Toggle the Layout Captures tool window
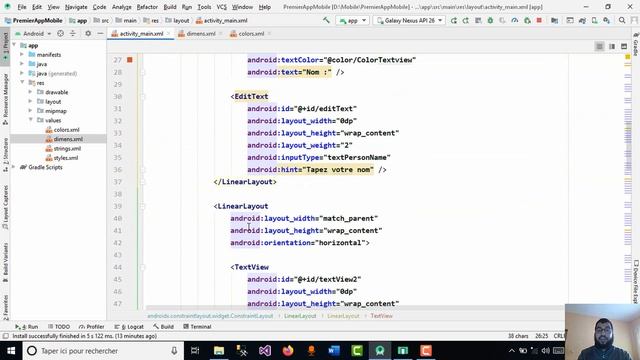The height and width of the screenshot is (360, 640). click(x=5, y=207)
